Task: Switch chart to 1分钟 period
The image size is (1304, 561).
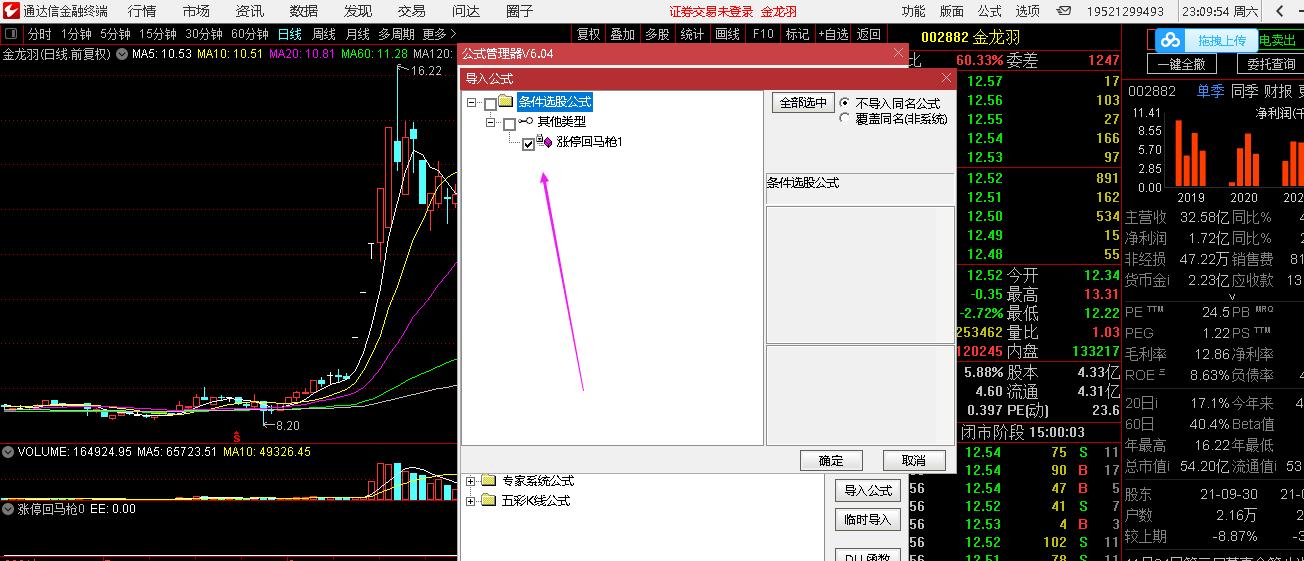Action: 76,34
